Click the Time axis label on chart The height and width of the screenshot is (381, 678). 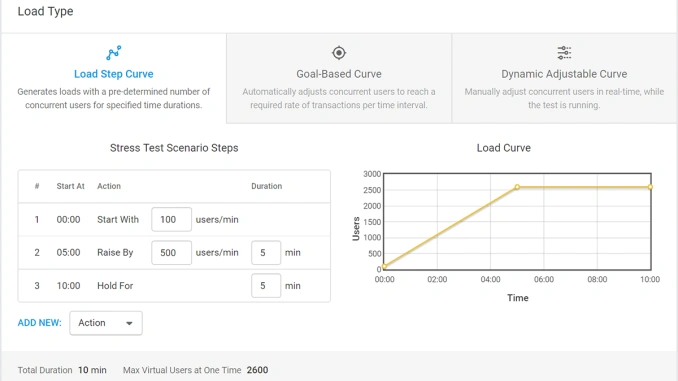tap(518, 298)
